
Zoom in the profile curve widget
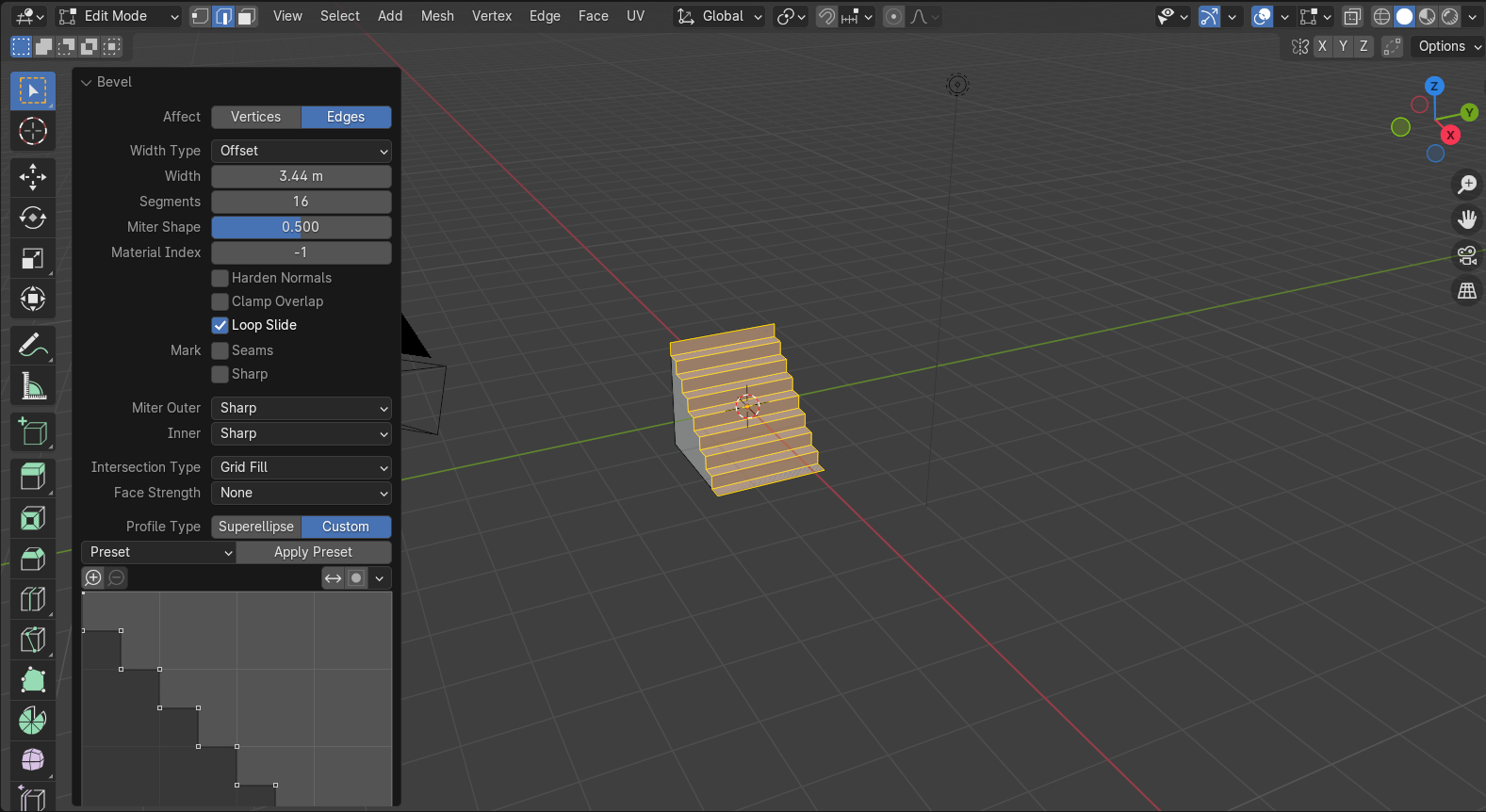click(93, 578)
